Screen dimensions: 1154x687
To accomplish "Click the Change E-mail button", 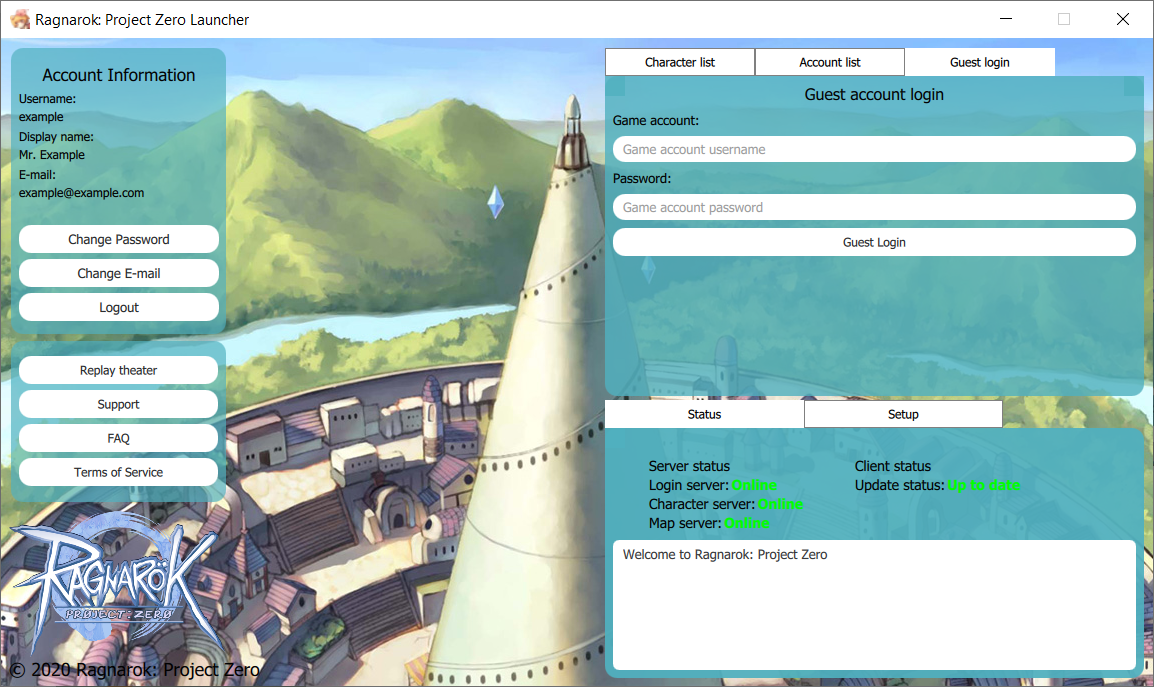I will pos(118,273).
